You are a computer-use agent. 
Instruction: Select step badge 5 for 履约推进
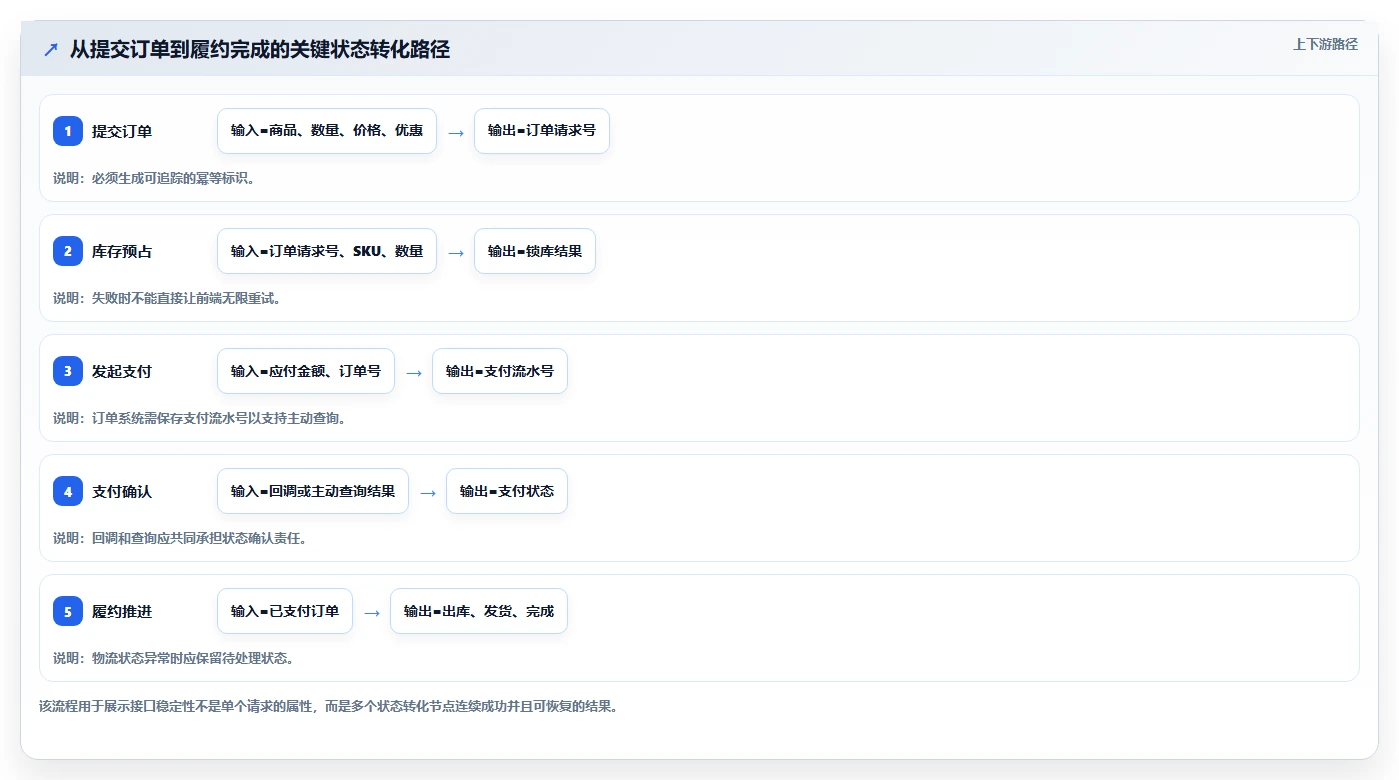(68, 611)
